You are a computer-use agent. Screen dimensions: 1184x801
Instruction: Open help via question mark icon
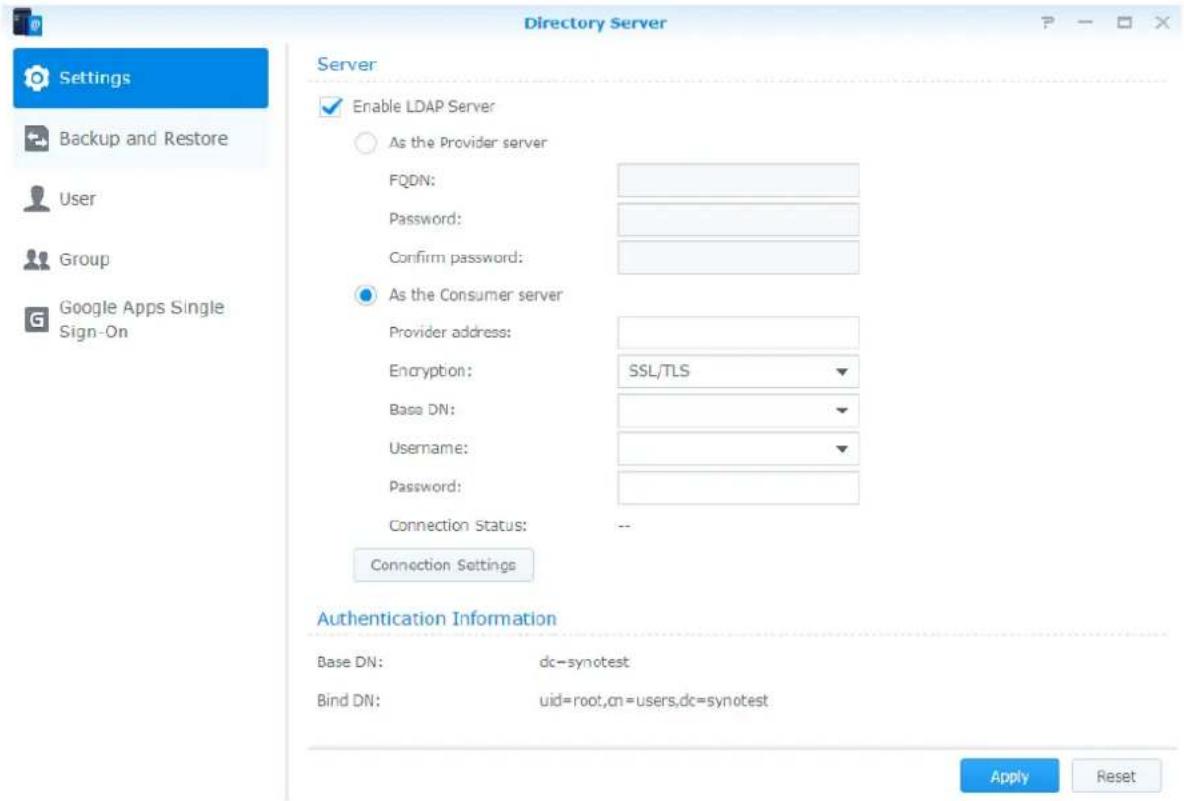coord(1047,23)
